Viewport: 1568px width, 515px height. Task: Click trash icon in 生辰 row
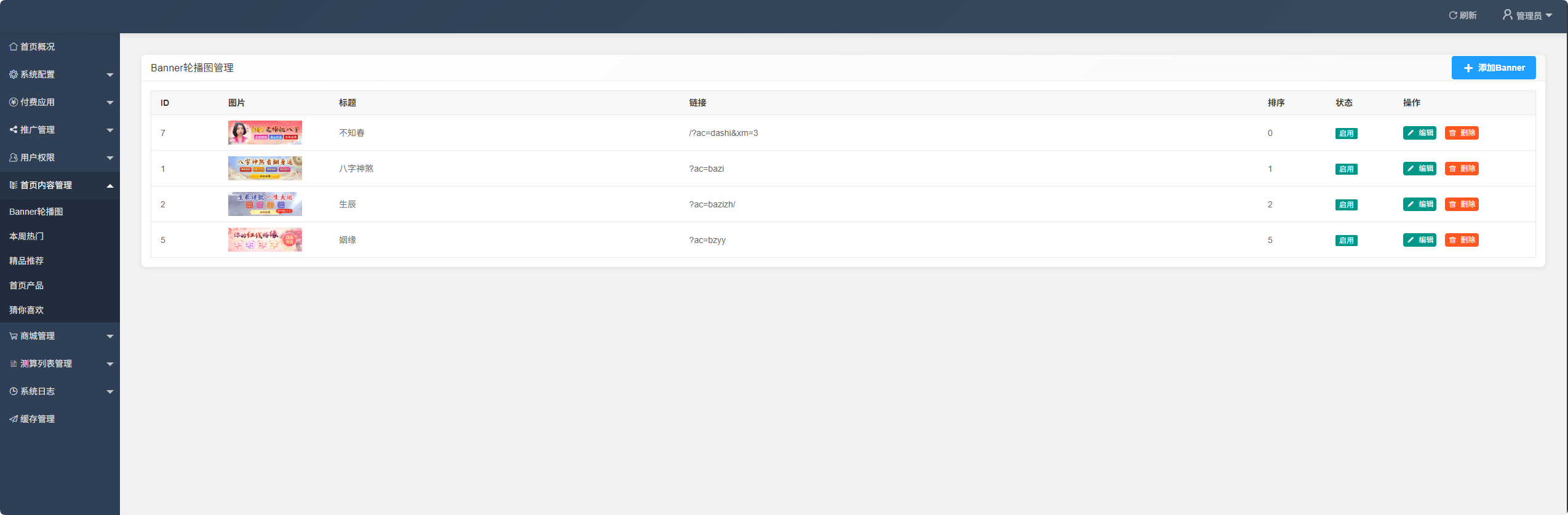pyautogui.click(x=1452, y=204)
